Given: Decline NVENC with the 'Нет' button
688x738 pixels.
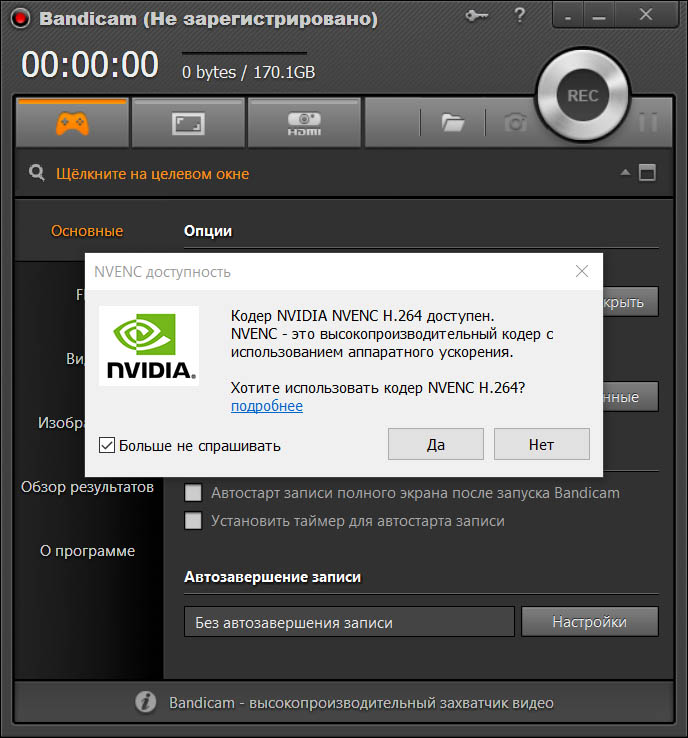Looking at the screenshot, I should [x=542, y=444].
